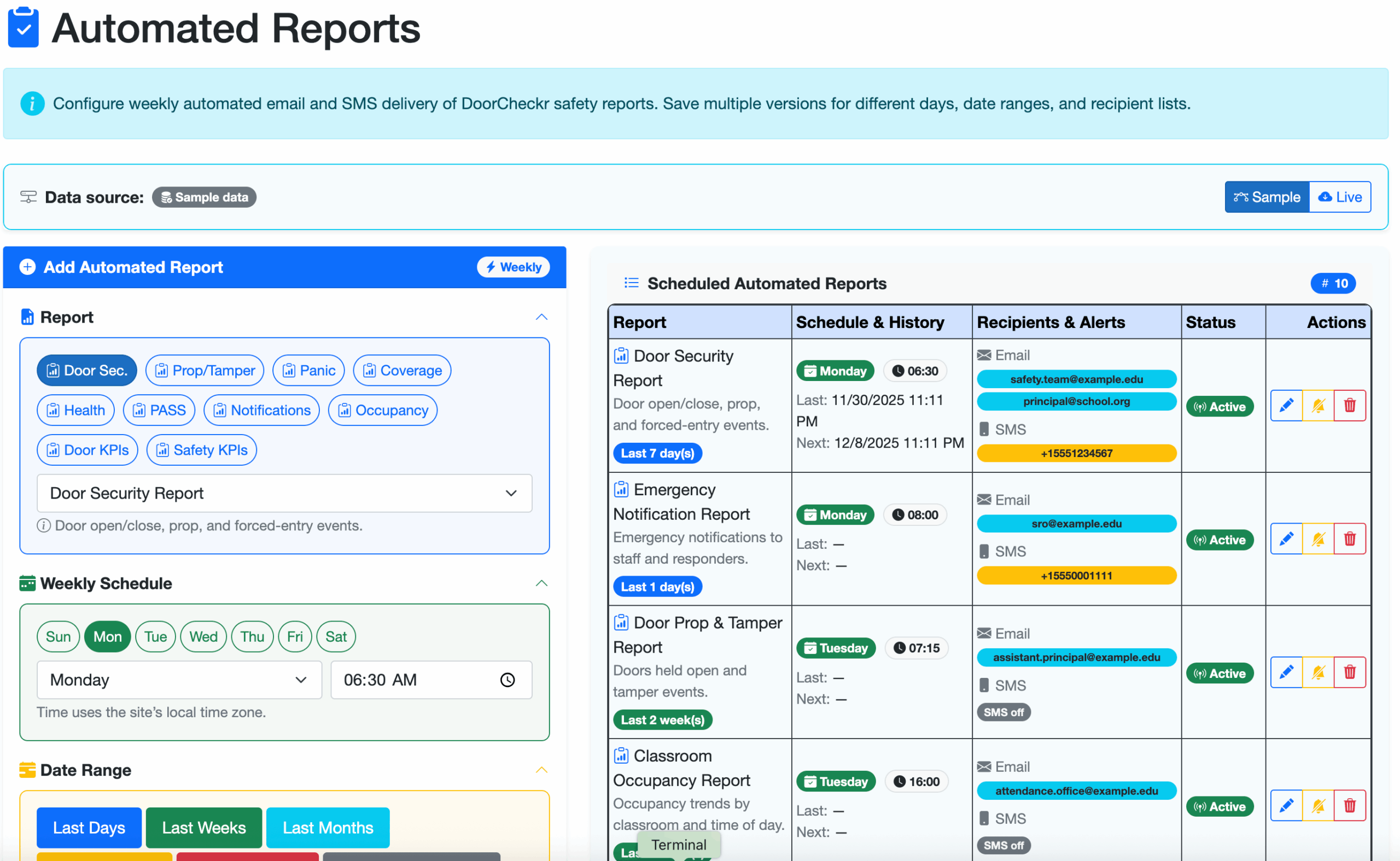Select the Door Sec. report chip
This screenshot has height=861, width=1400.
pos(86,371)
